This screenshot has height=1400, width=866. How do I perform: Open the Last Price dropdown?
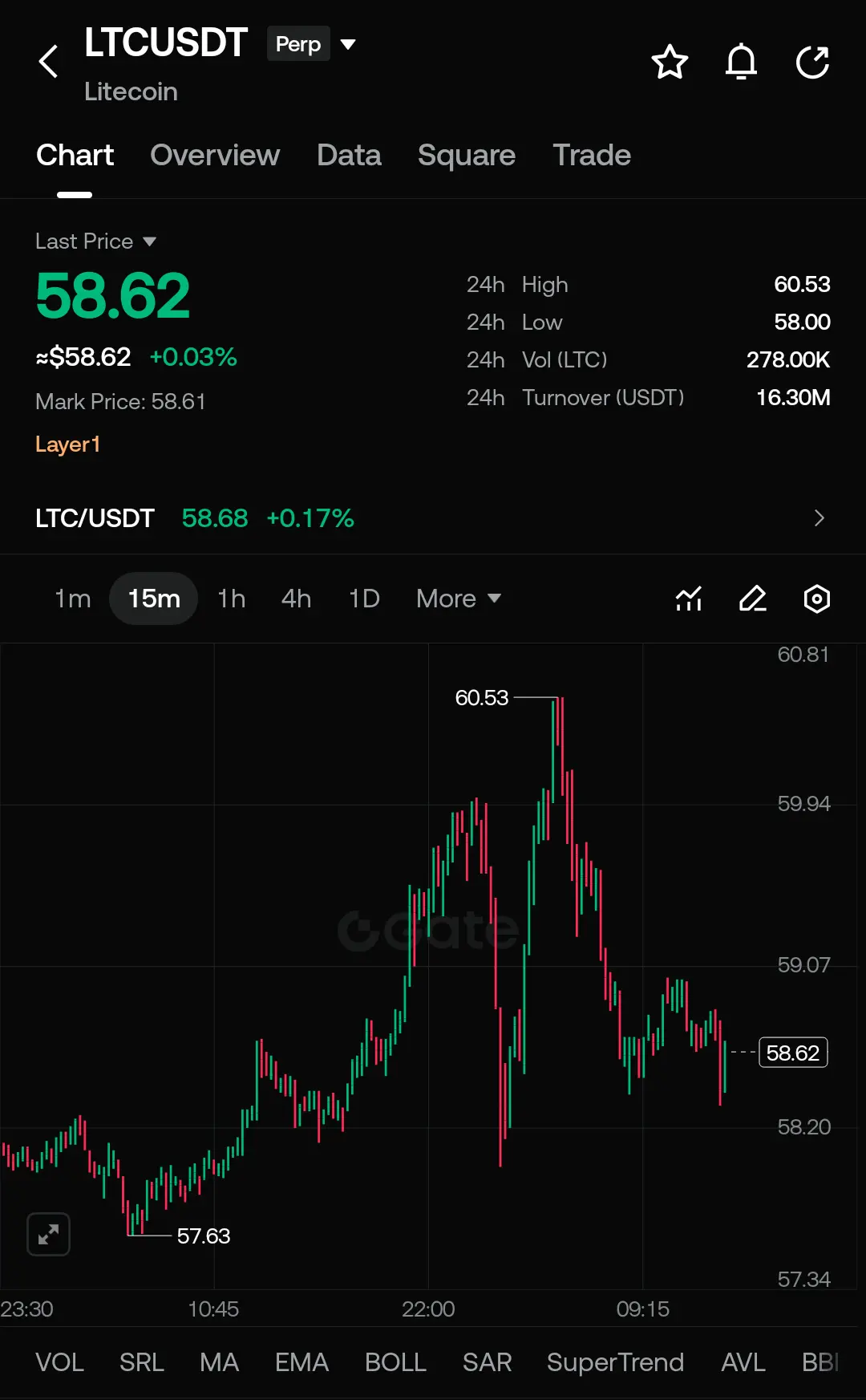[x=95, y=241]
